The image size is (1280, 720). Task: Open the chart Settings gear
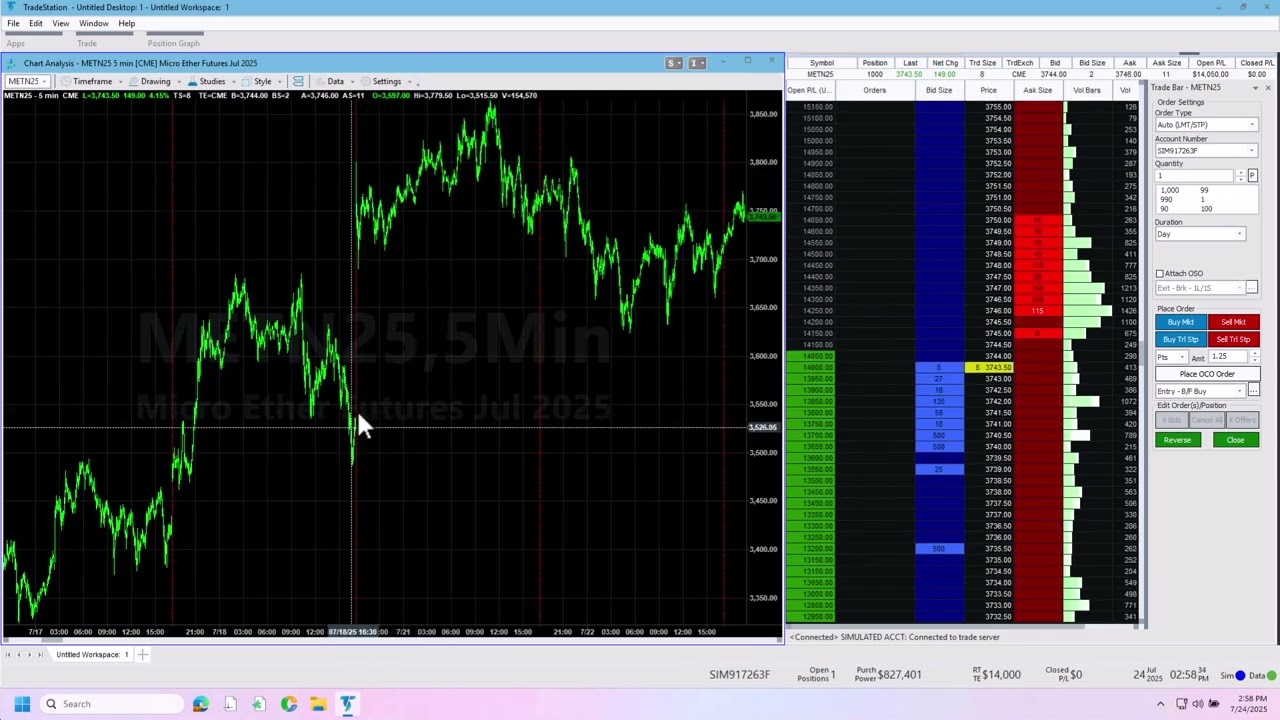click(366, 81)
